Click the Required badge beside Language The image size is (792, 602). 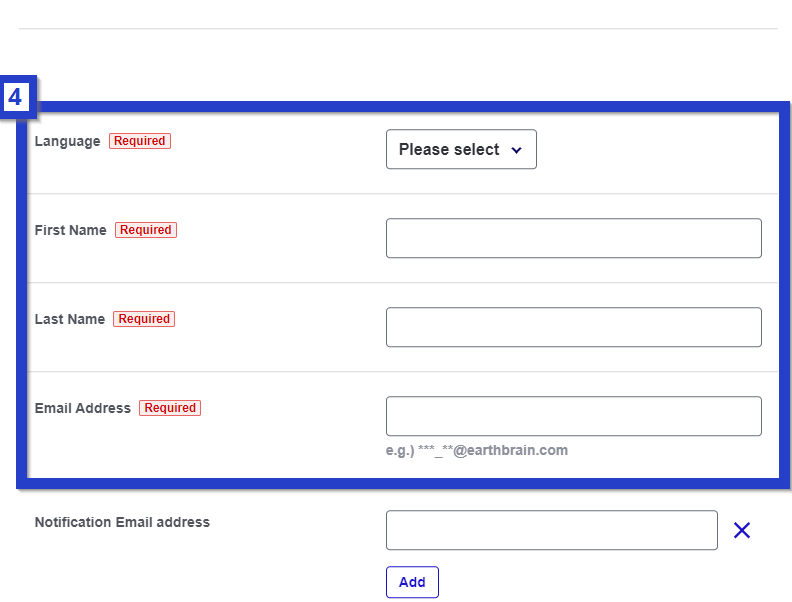click(140, 141)
